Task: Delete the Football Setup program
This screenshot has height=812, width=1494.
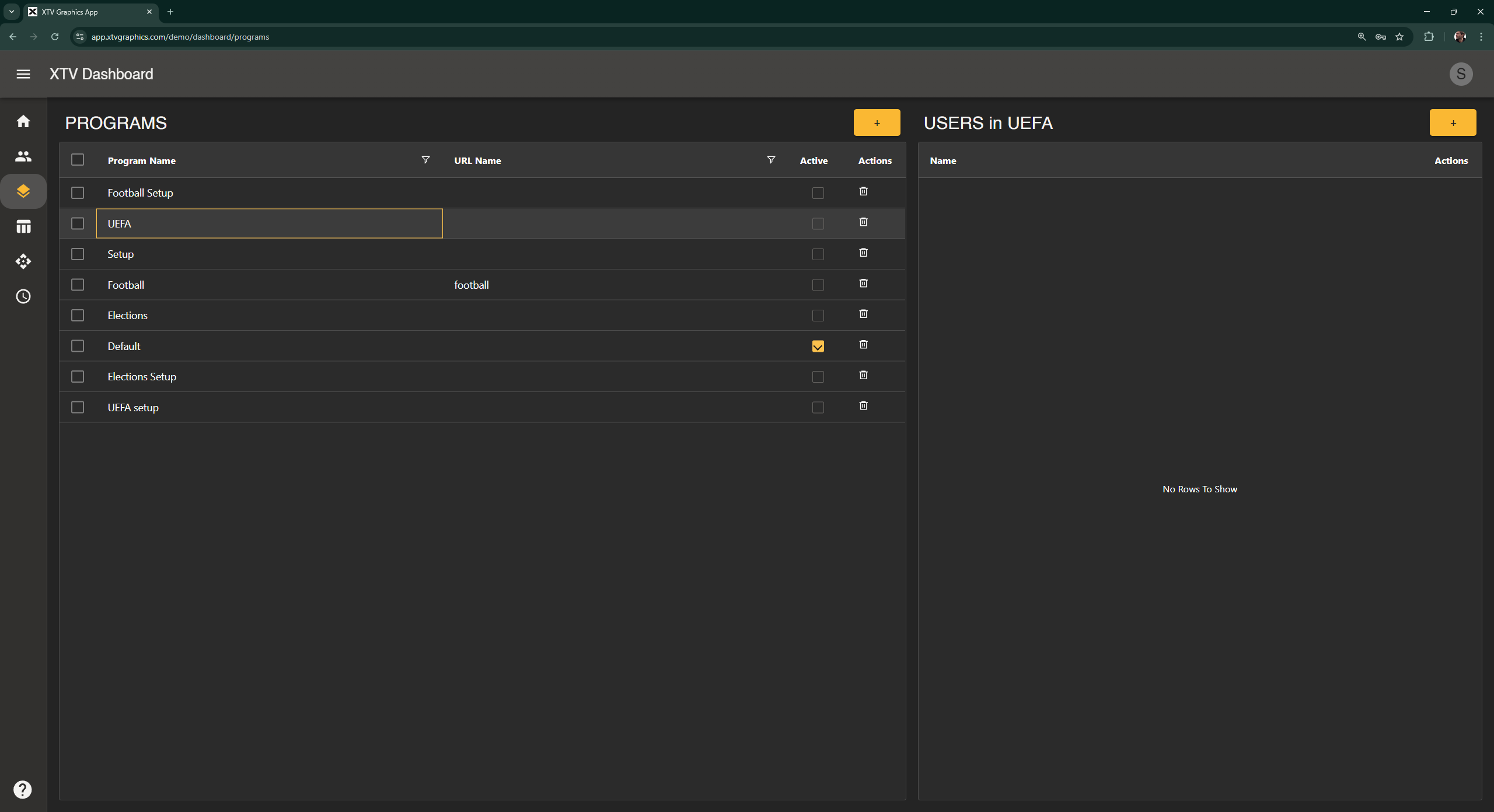Action: [863, 191]
